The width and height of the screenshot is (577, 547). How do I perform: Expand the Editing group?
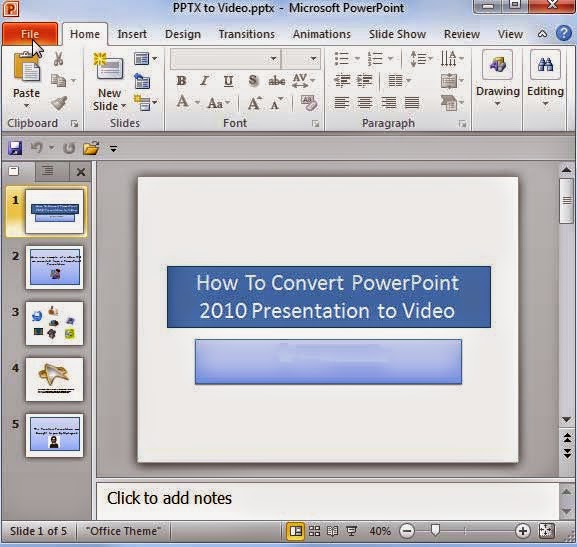pos(545,80)
